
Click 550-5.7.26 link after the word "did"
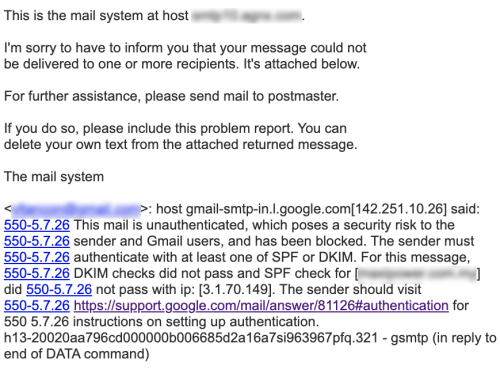[x=59, y=289]
